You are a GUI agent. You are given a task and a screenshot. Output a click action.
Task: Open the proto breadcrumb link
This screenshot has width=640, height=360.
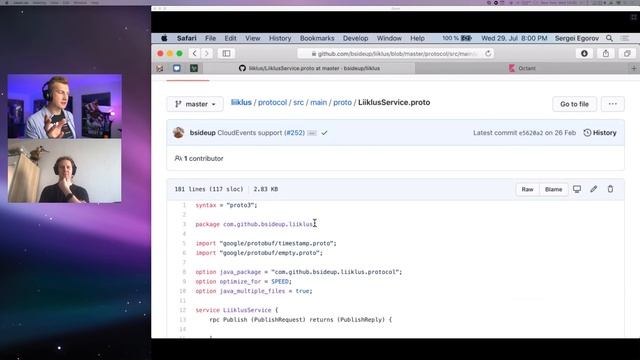pos(342,102)
